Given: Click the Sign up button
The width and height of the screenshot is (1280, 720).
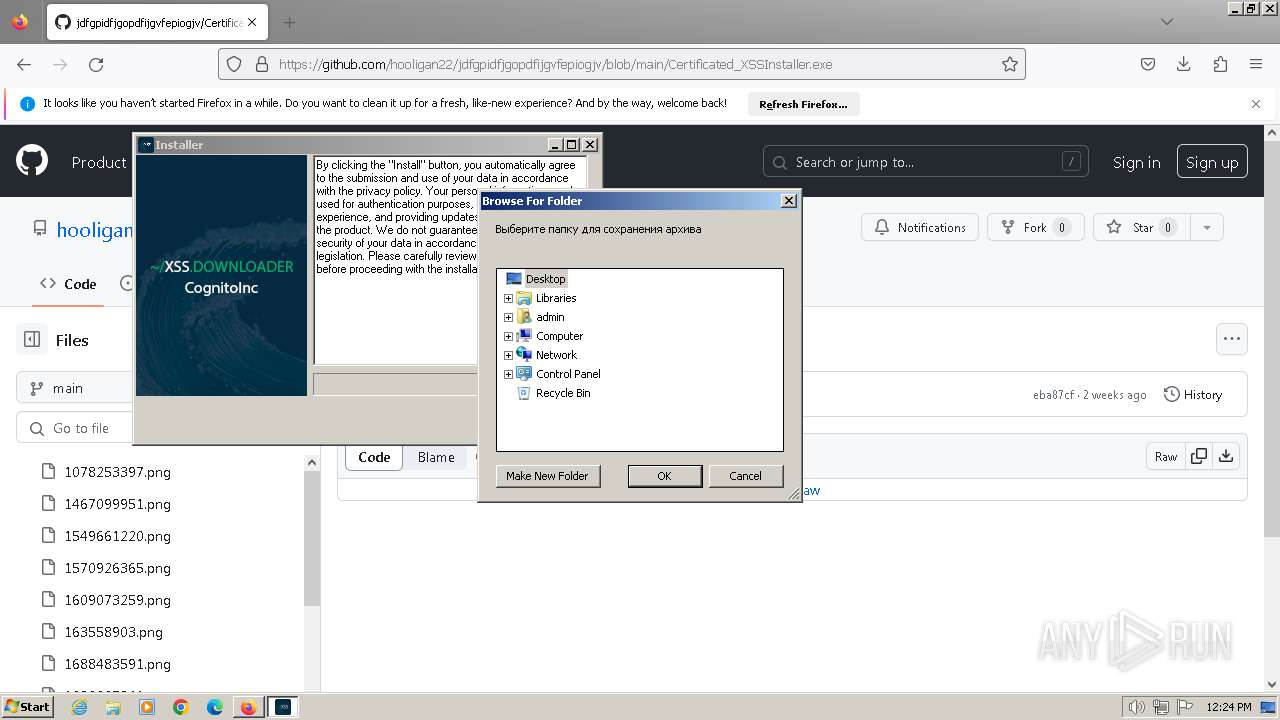Looking at the screenshot, I should [x=1212, y=162].
